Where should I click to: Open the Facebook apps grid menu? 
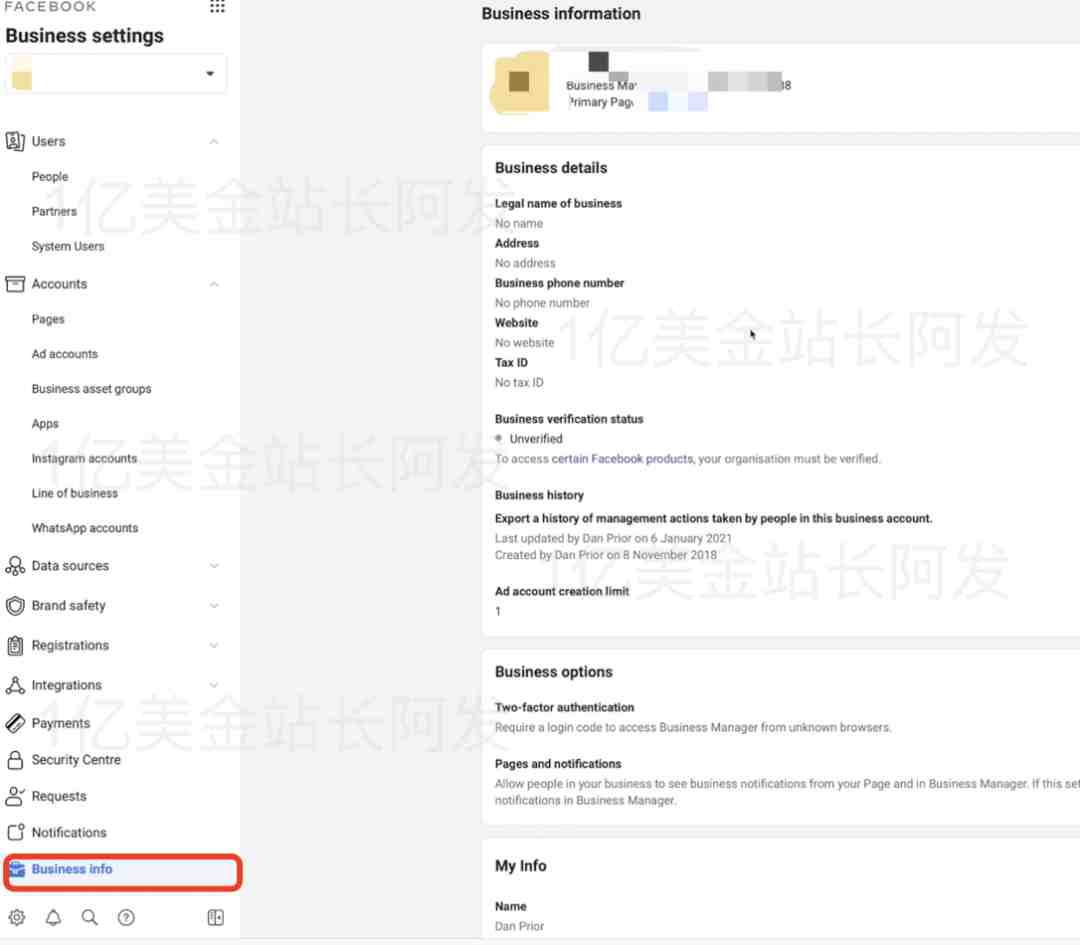click(217, 7)
